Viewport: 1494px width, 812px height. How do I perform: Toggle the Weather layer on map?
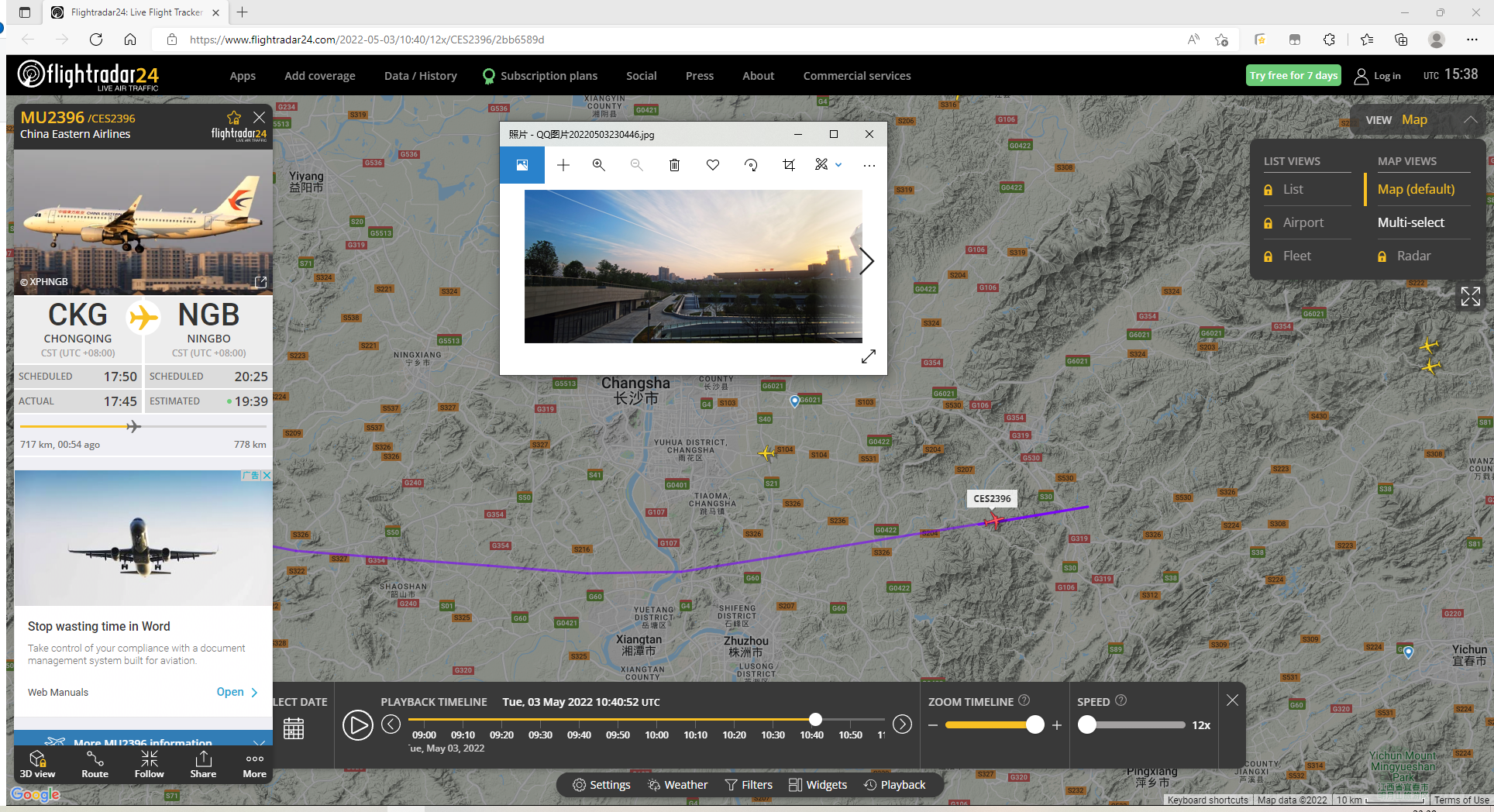tap(678, 785)
